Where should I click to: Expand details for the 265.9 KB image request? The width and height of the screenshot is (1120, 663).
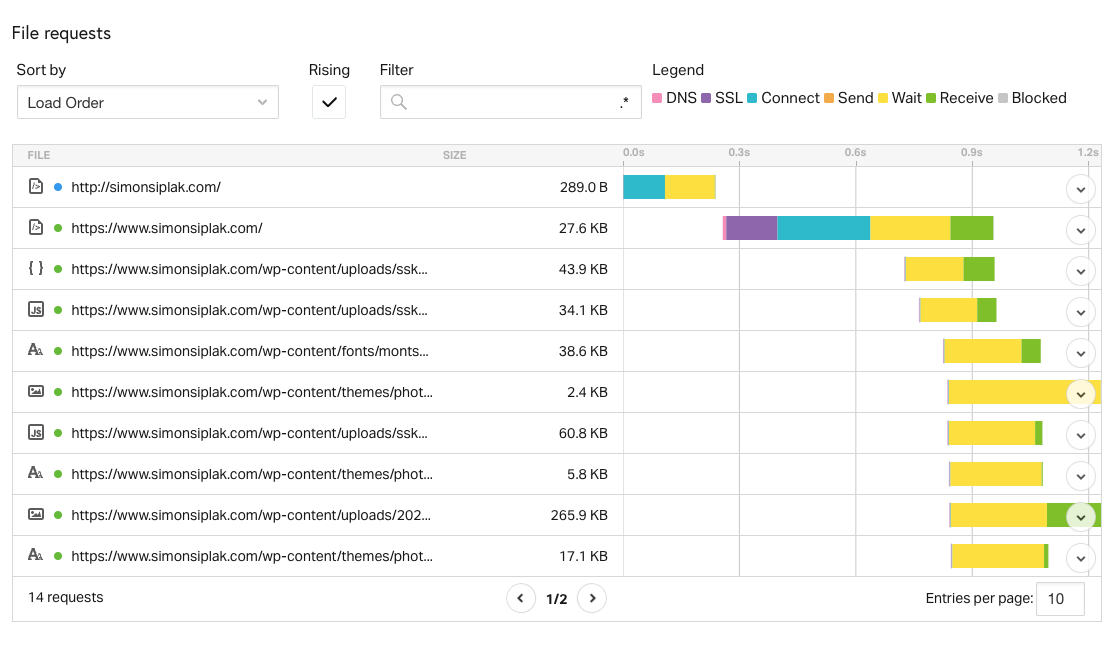point(1081,517)
